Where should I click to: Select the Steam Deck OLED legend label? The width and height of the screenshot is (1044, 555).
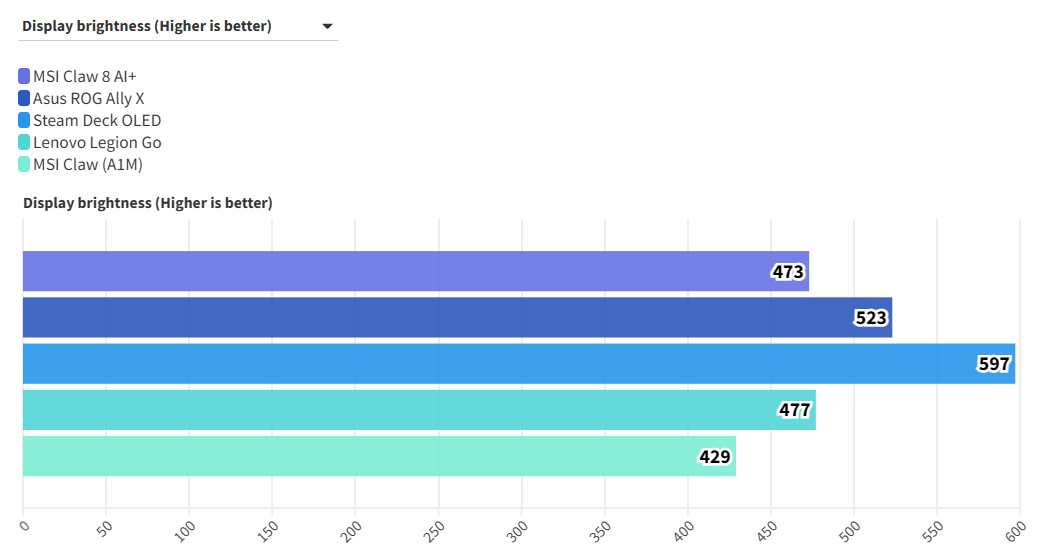[x=97, y=120]
